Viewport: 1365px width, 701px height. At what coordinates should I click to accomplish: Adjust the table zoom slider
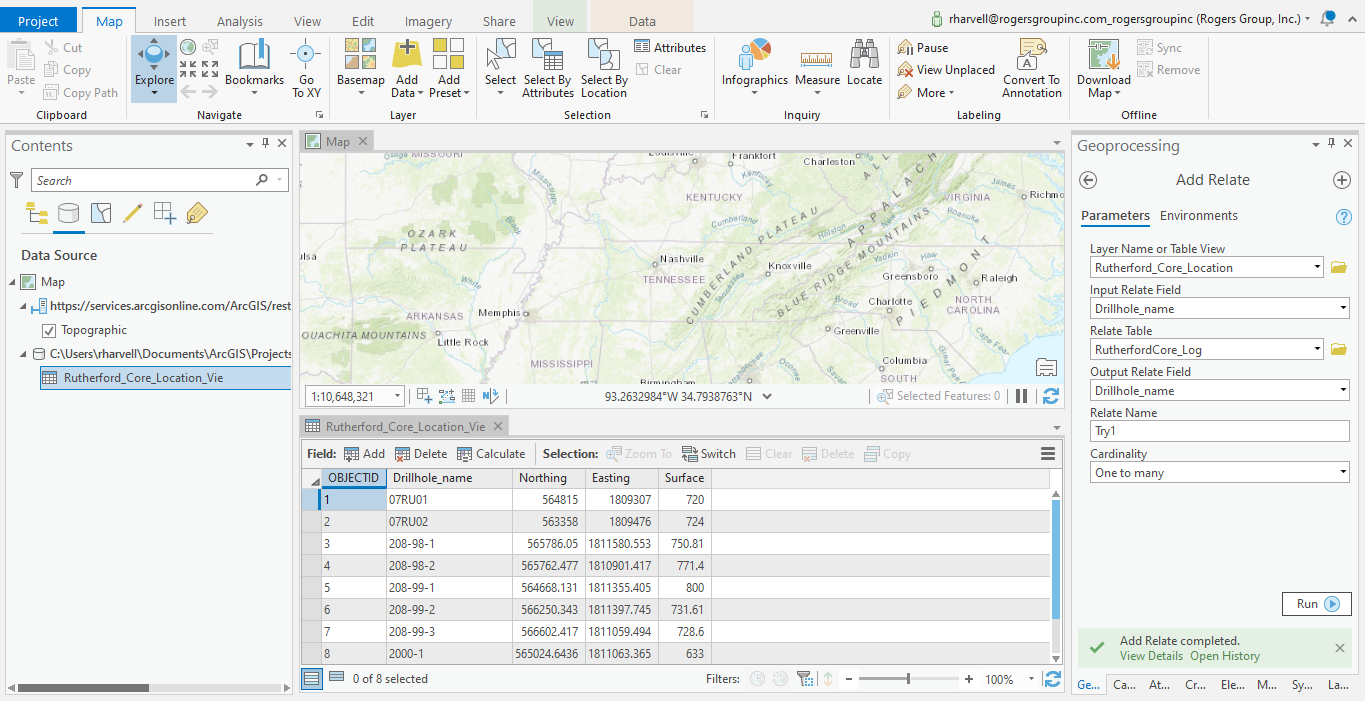(x=908, y=679)
